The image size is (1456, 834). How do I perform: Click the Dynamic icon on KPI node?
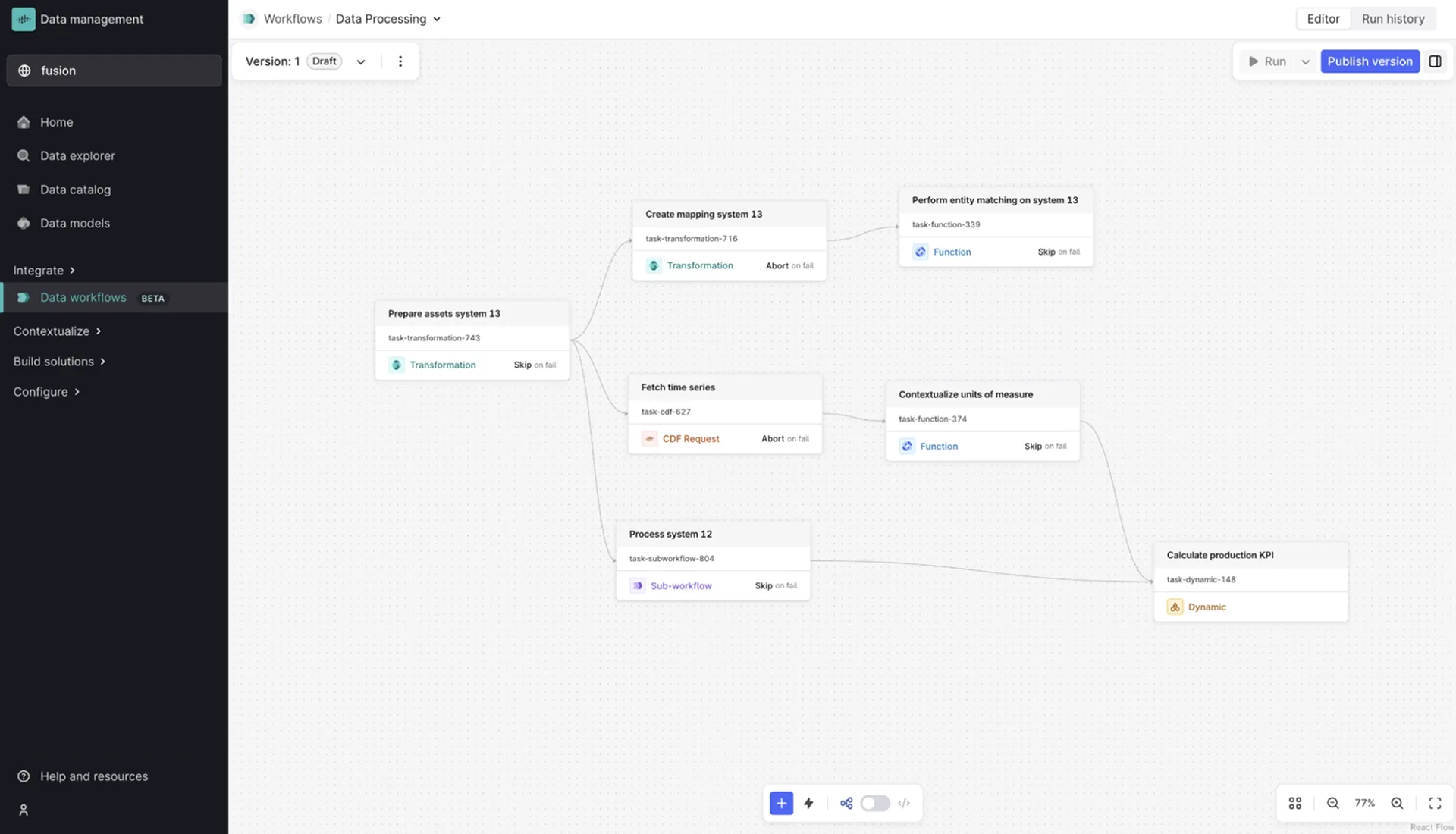point(1175,607)
